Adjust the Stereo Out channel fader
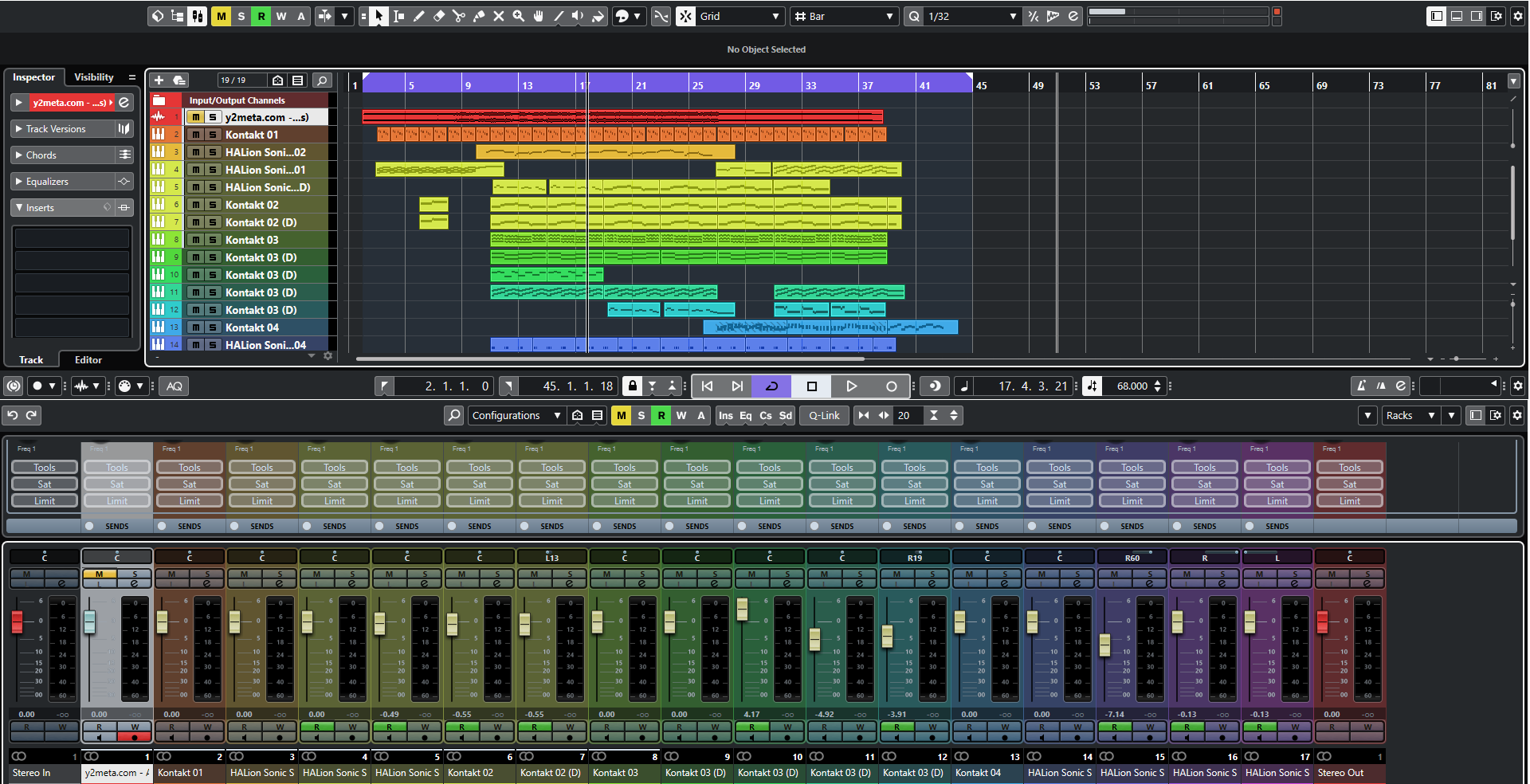This screenshot has width=1530, height=784. coord(1323,621)
